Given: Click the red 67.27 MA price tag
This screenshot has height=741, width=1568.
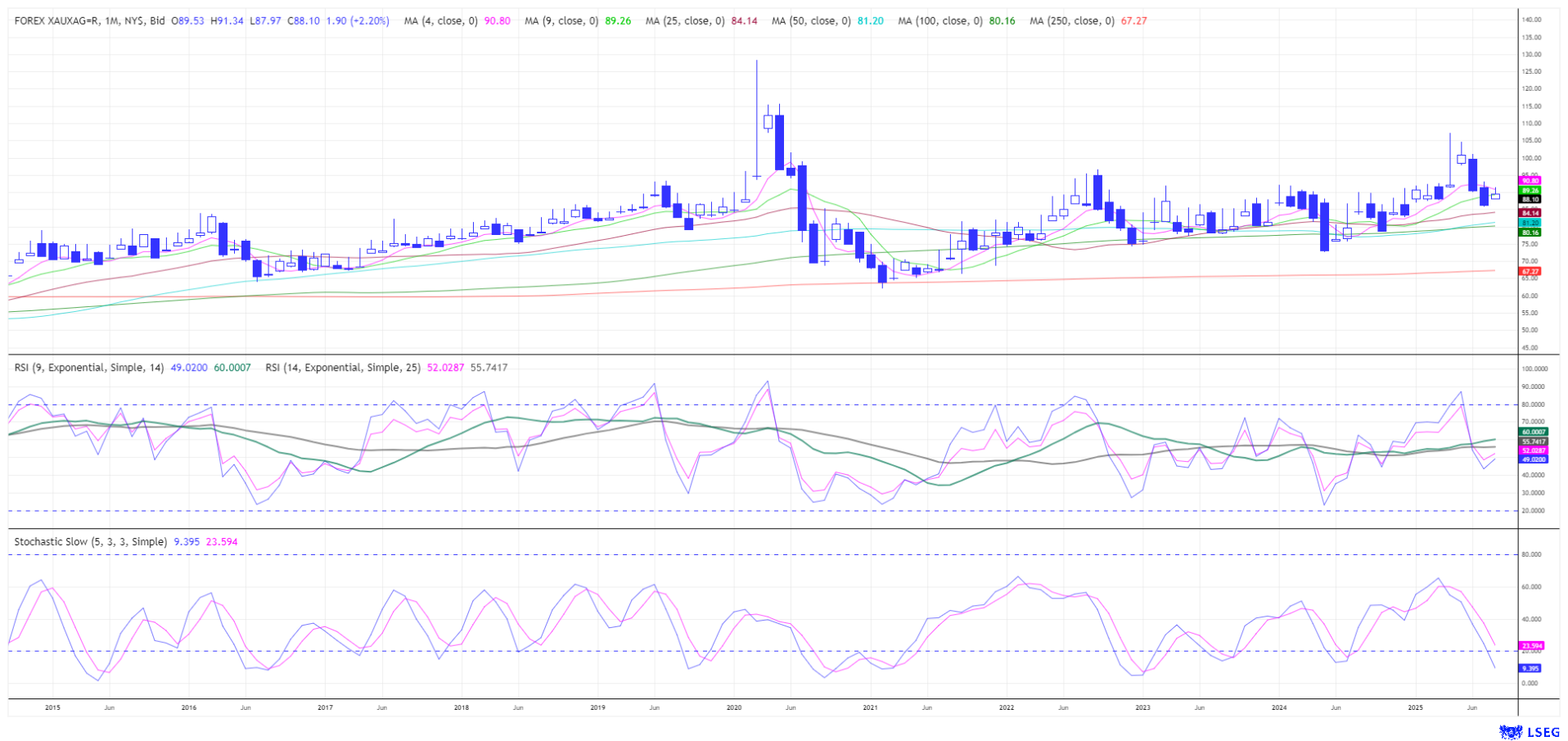Looking at the screenshot, I should tap(1530, 271).
